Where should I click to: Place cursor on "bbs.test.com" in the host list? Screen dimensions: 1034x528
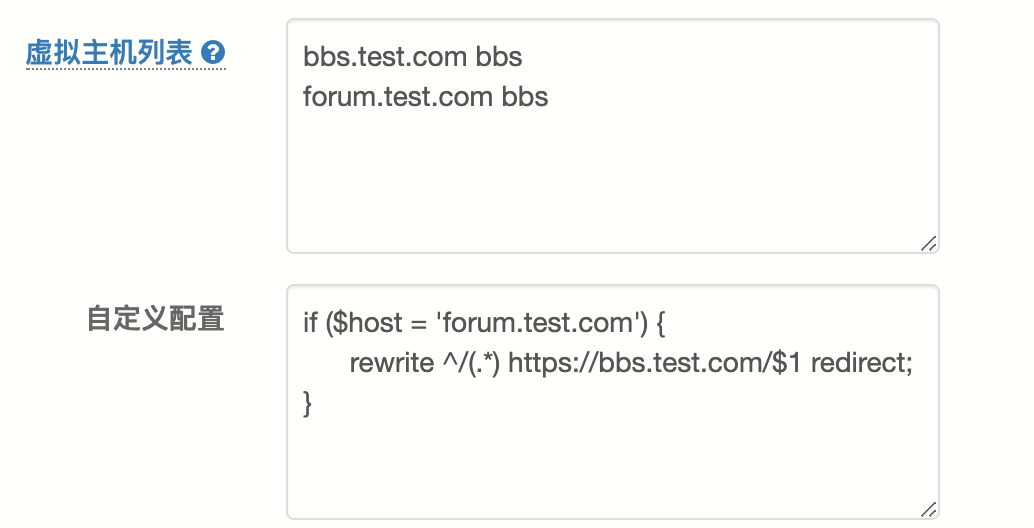[x=385, y=57]
